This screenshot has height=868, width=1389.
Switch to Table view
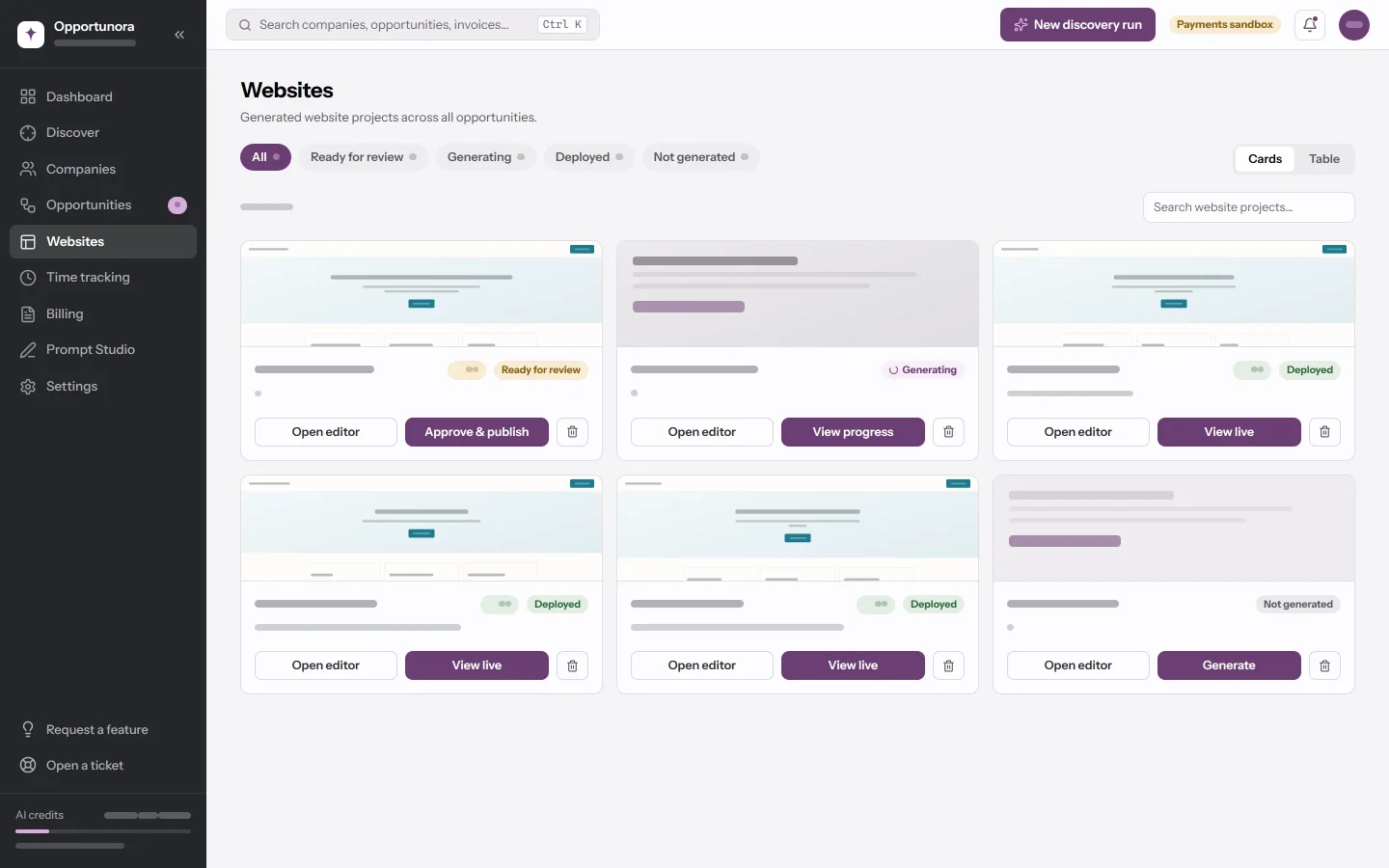tap(1323, 159)
